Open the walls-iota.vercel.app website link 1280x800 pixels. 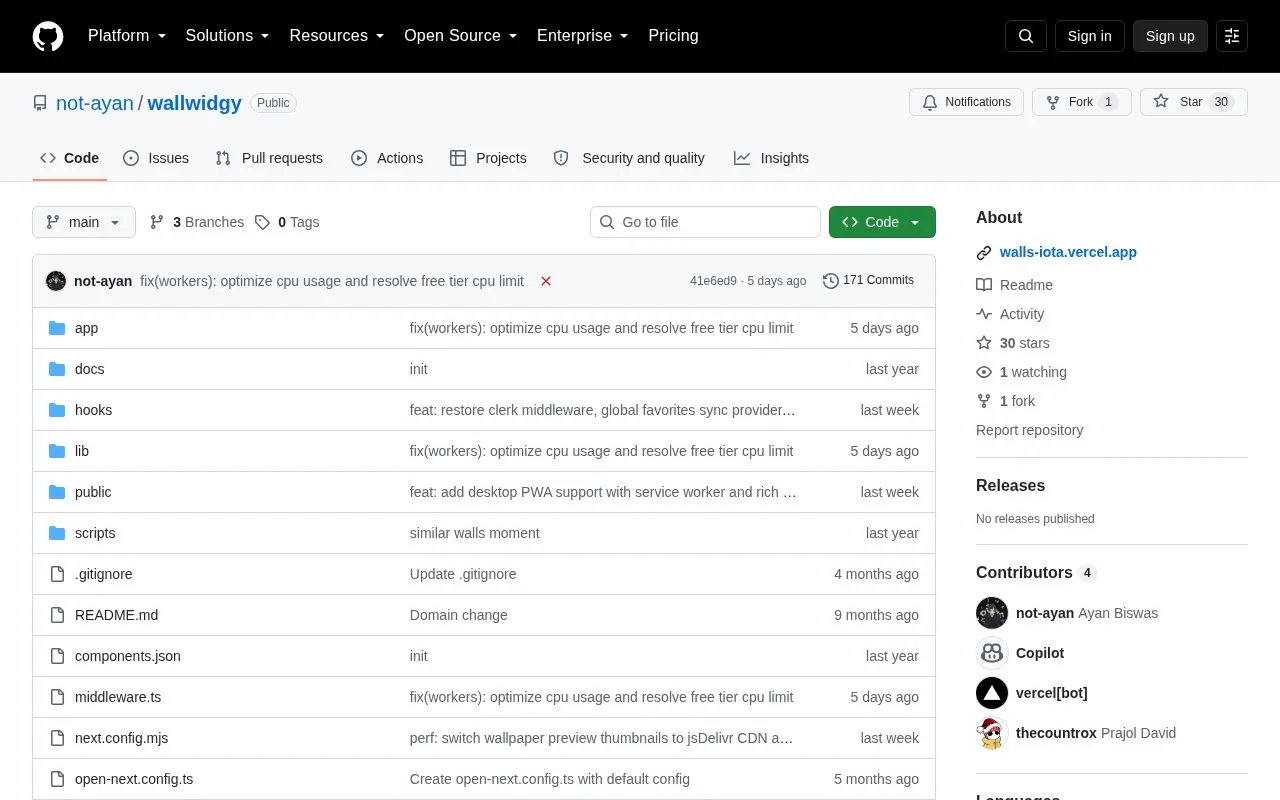click(1068, 252)
